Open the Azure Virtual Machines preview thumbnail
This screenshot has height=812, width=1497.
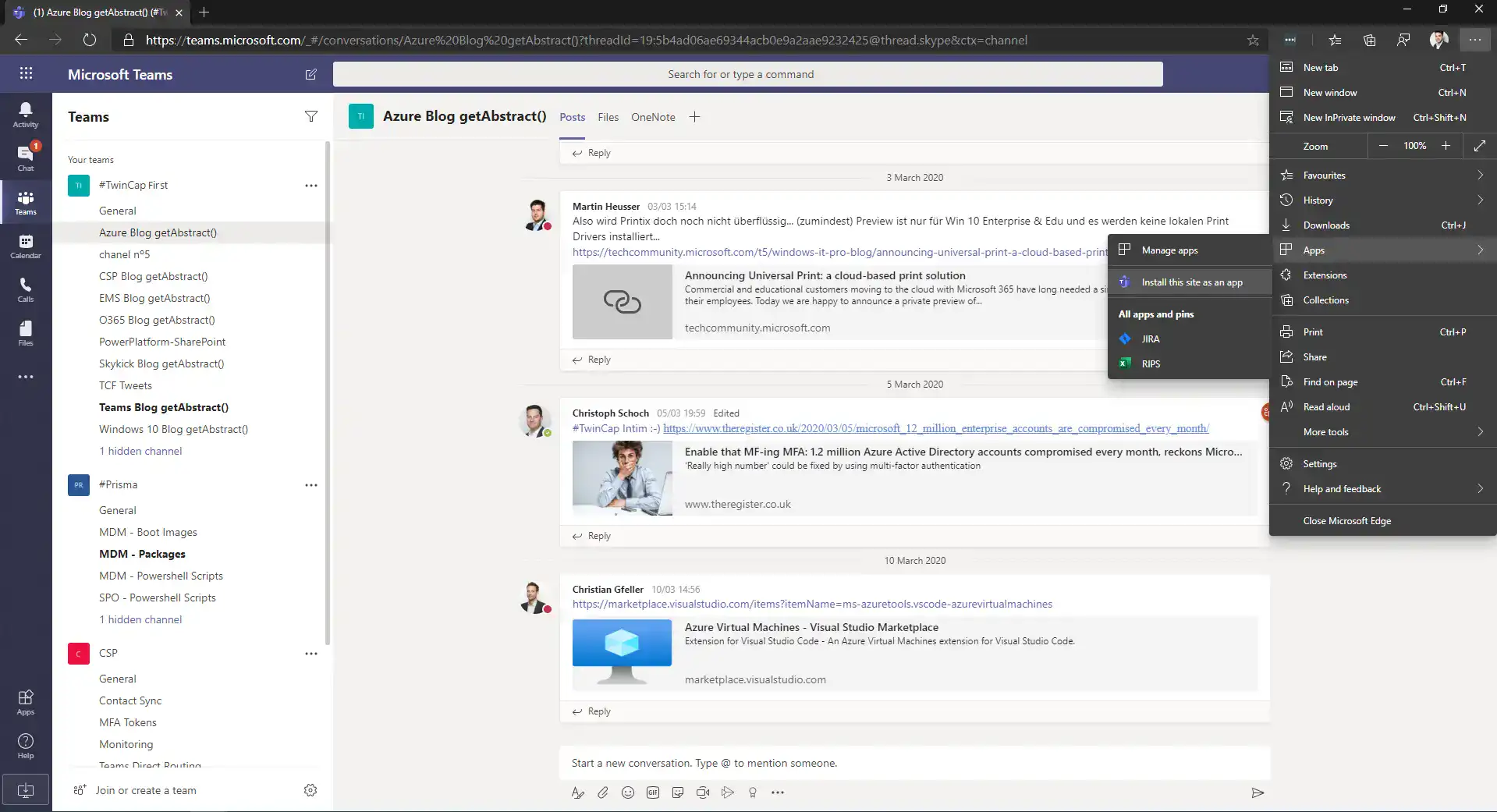622,653
